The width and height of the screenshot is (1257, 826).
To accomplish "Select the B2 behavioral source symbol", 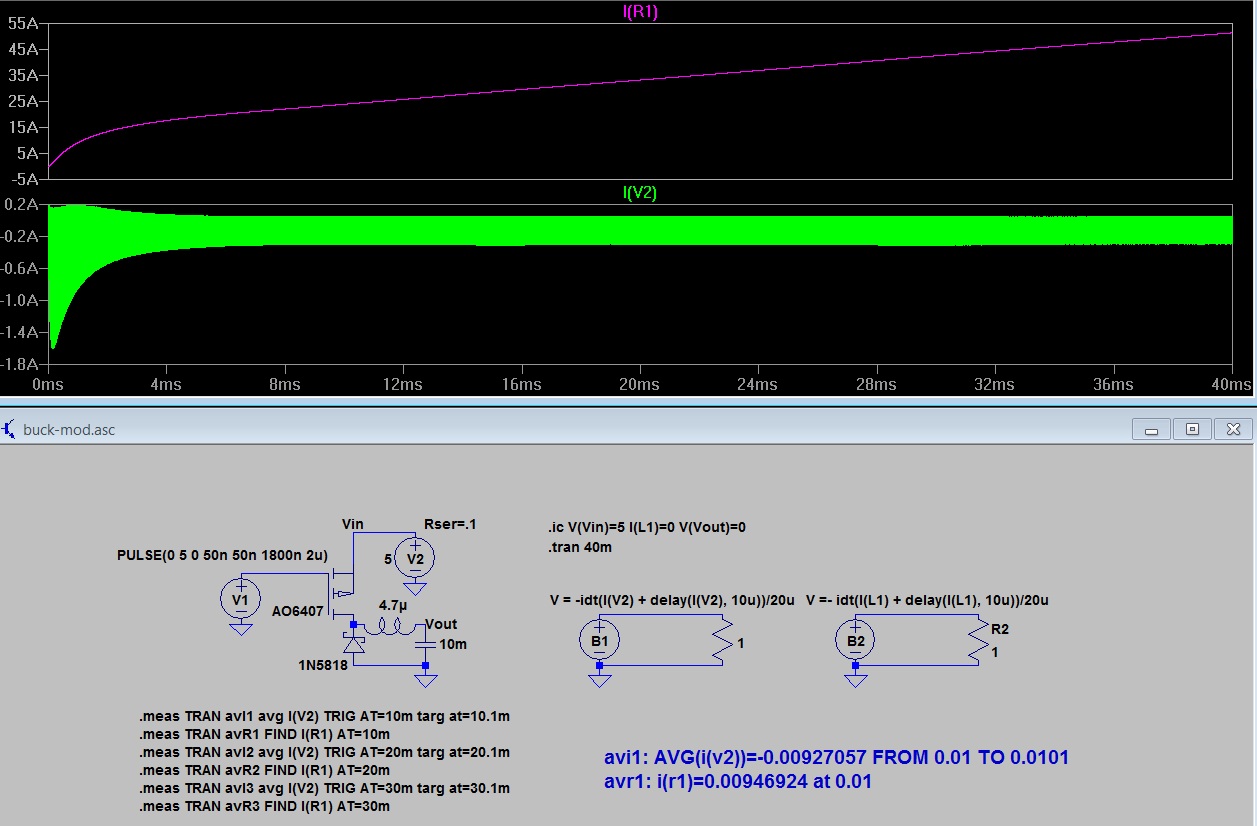I will (855, 641).
